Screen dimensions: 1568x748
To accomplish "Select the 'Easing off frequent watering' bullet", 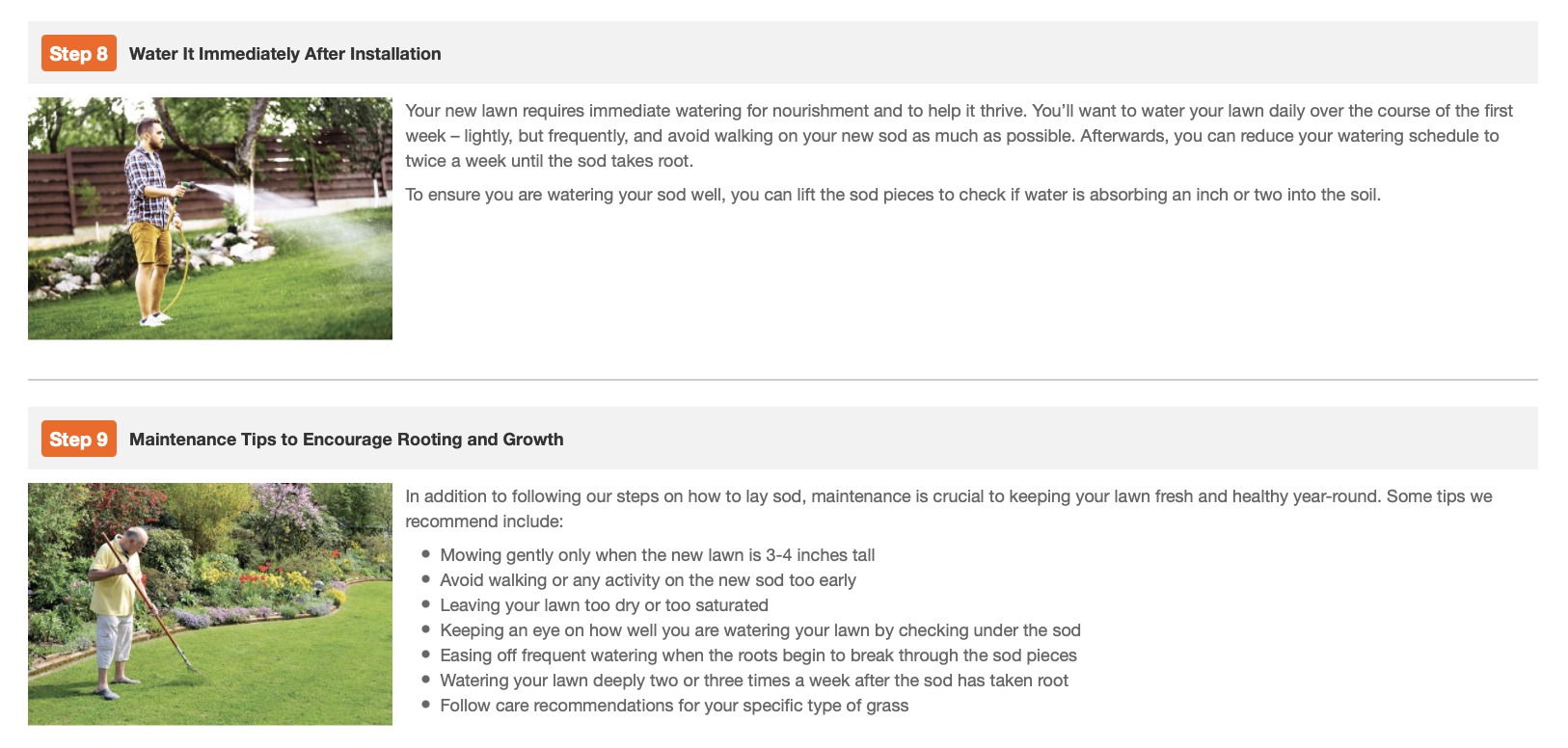I will point(758,655).
